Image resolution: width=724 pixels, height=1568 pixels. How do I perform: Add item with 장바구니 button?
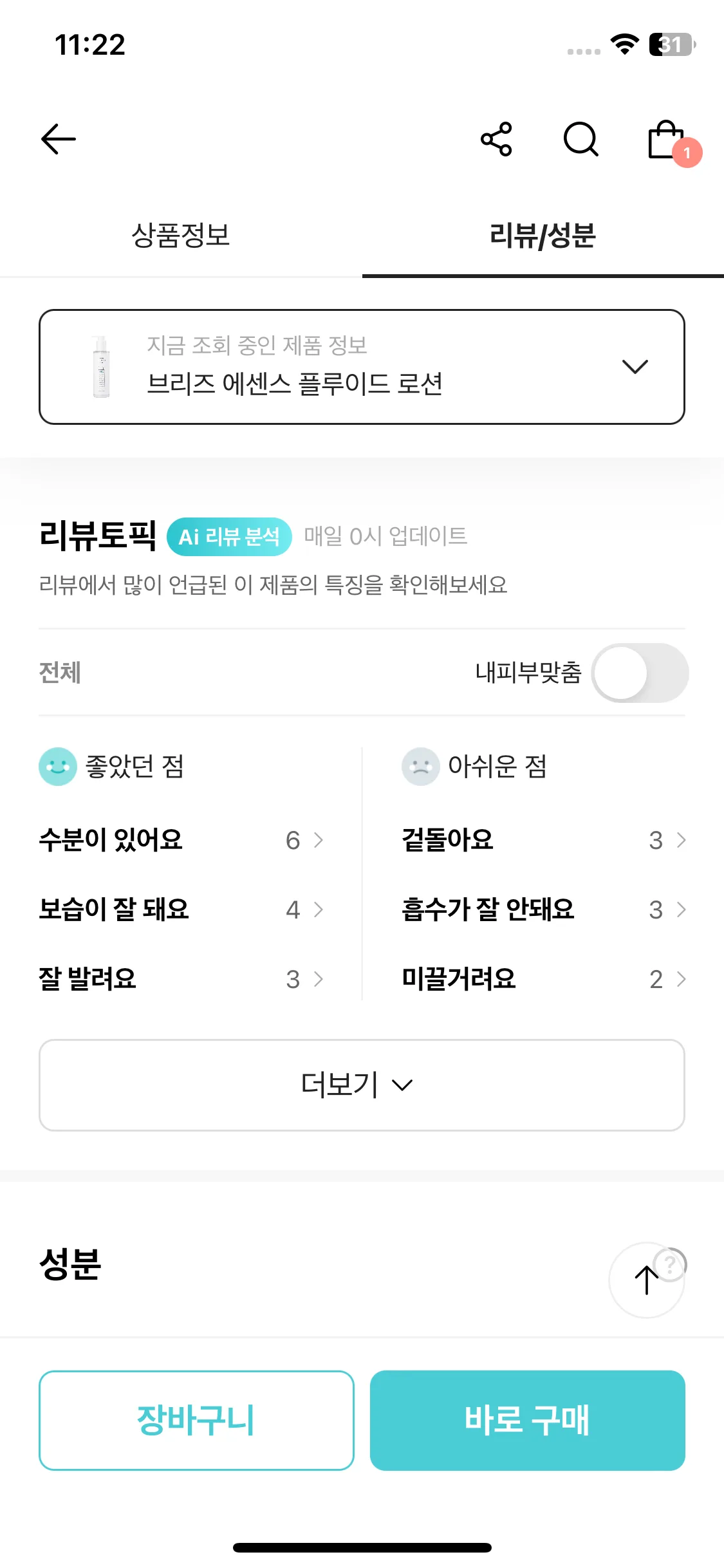click(x=196, y=1421)
